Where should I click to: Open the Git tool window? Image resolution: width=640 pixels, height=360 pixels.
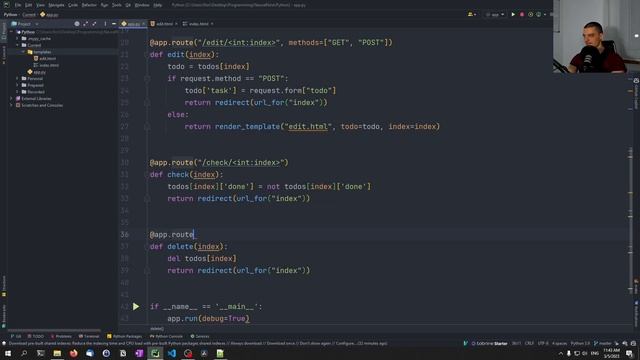(x=16, y=336)
